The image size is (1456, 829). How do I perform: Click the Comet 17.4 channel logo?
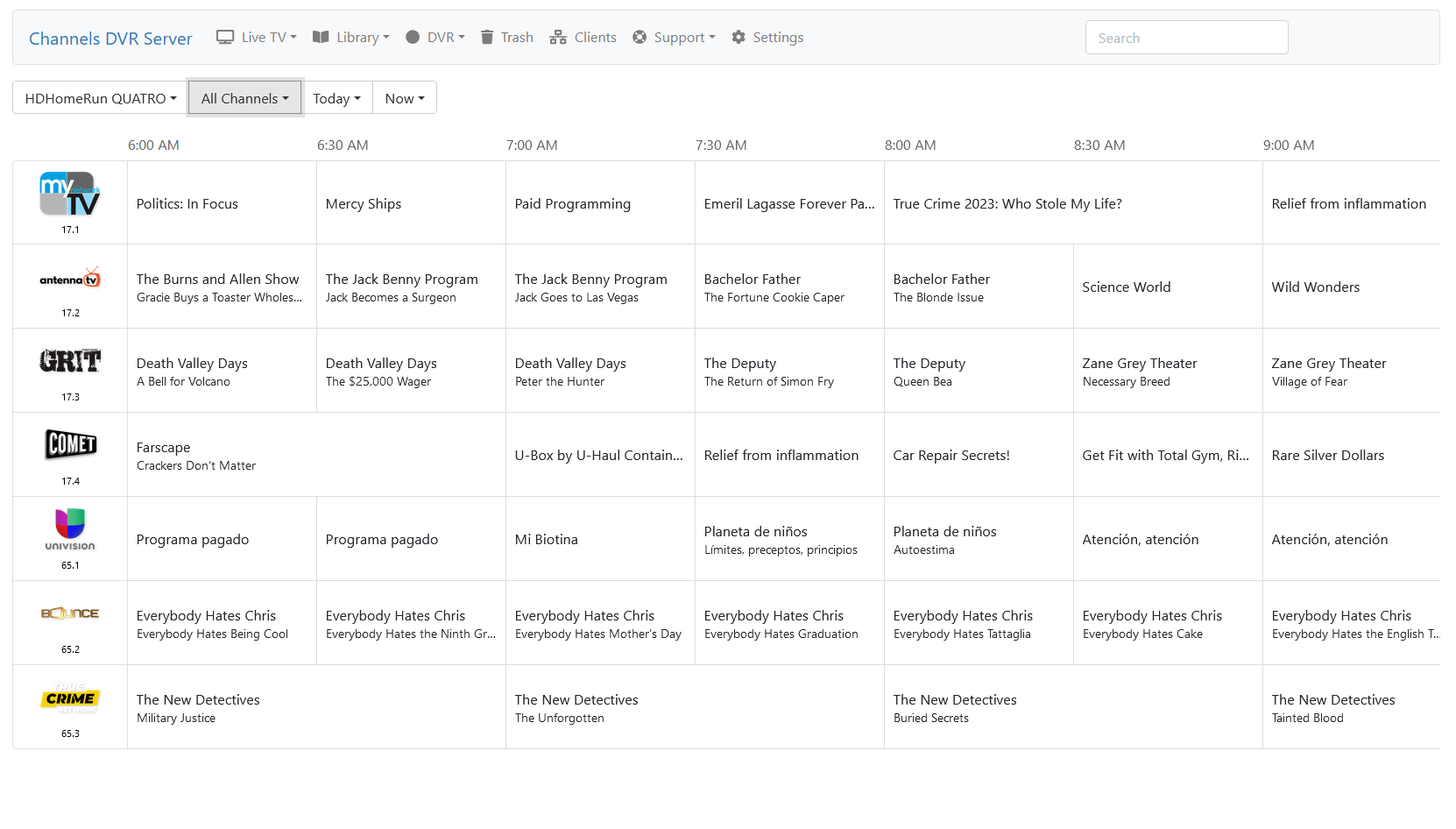pyautogui.click(x=70, y=444)
